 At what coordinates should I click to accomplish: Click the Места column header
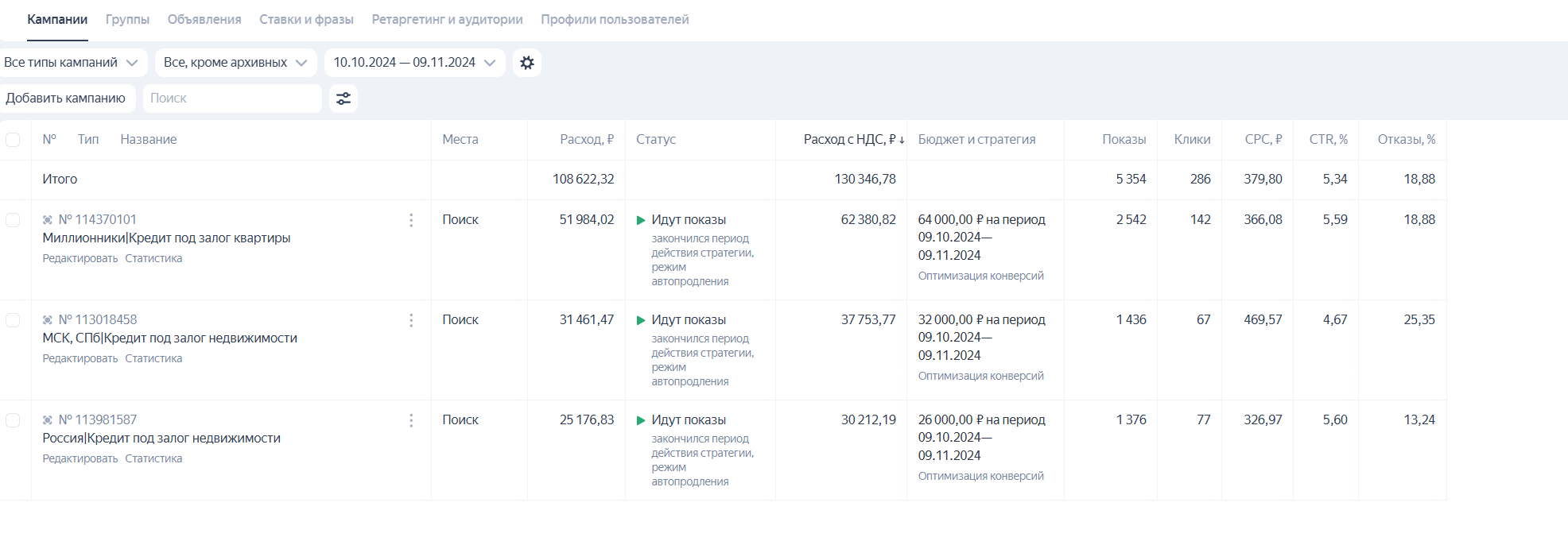(x=460, y=140)
